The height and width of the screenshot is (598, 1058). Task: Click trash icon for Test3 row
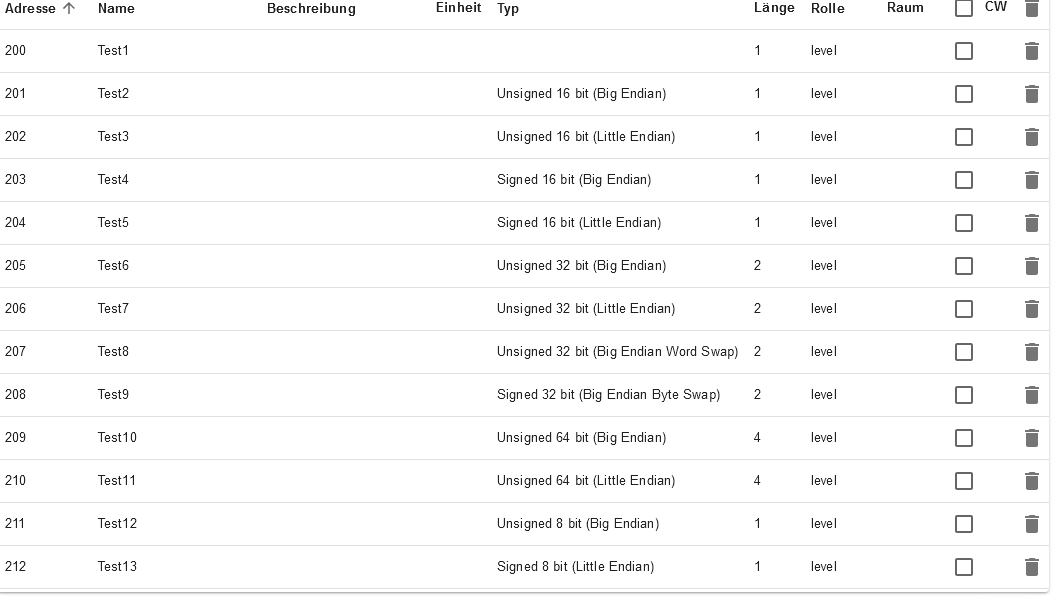point(1032,137)
